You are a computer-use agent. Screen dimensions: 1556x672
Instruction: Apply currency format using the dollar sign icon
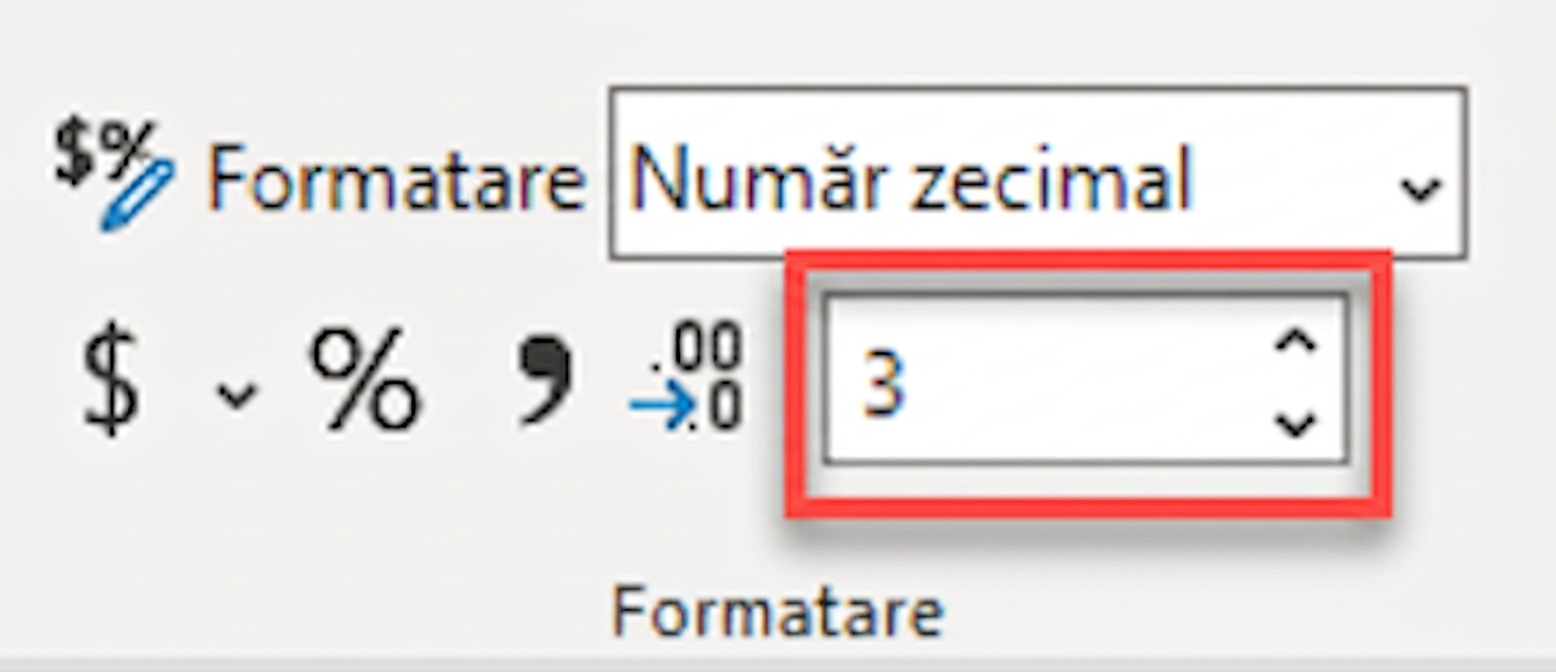click(110, 383)
